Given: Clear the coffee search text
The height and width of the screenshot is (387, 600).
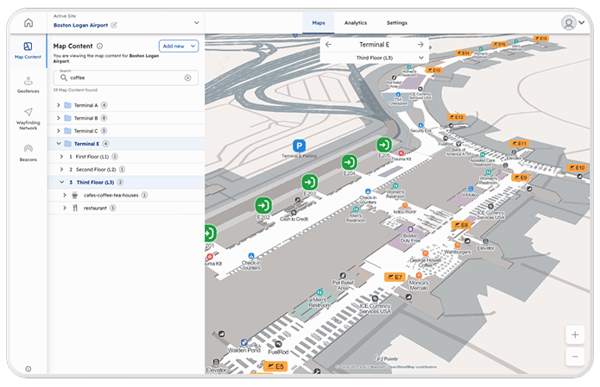Looking at the screenshot, I should 188,78.
